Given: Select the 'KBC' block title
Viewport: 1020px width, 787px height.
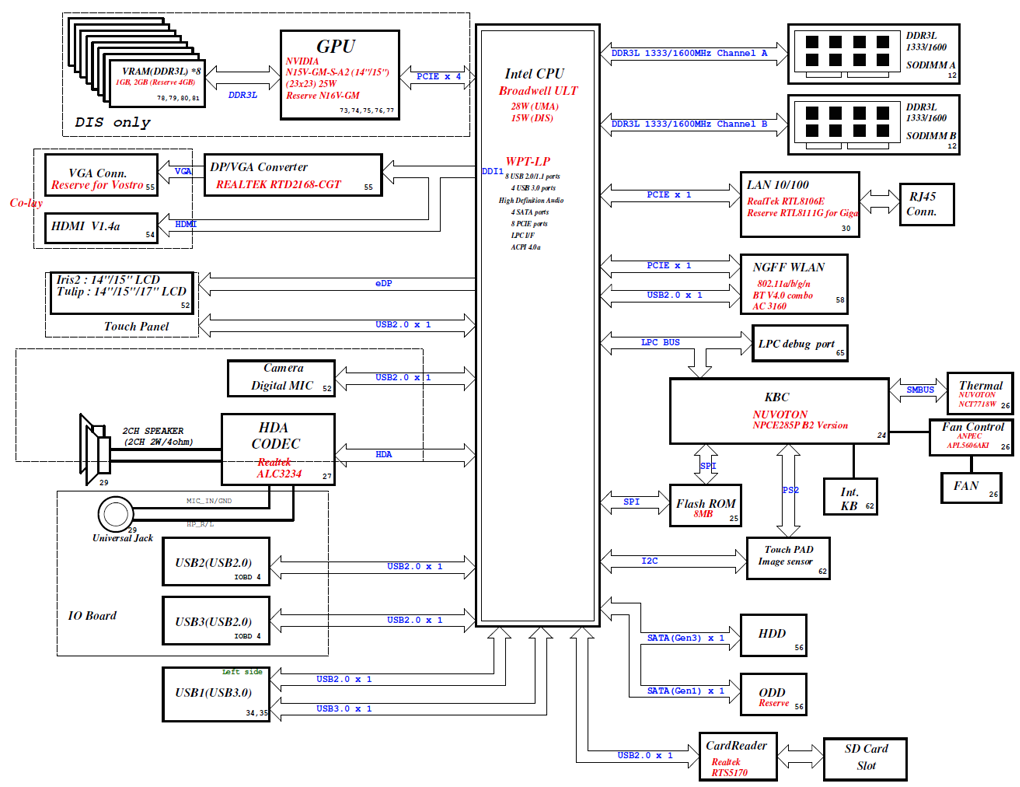Looking at the screenshot, I should point(777,397).
